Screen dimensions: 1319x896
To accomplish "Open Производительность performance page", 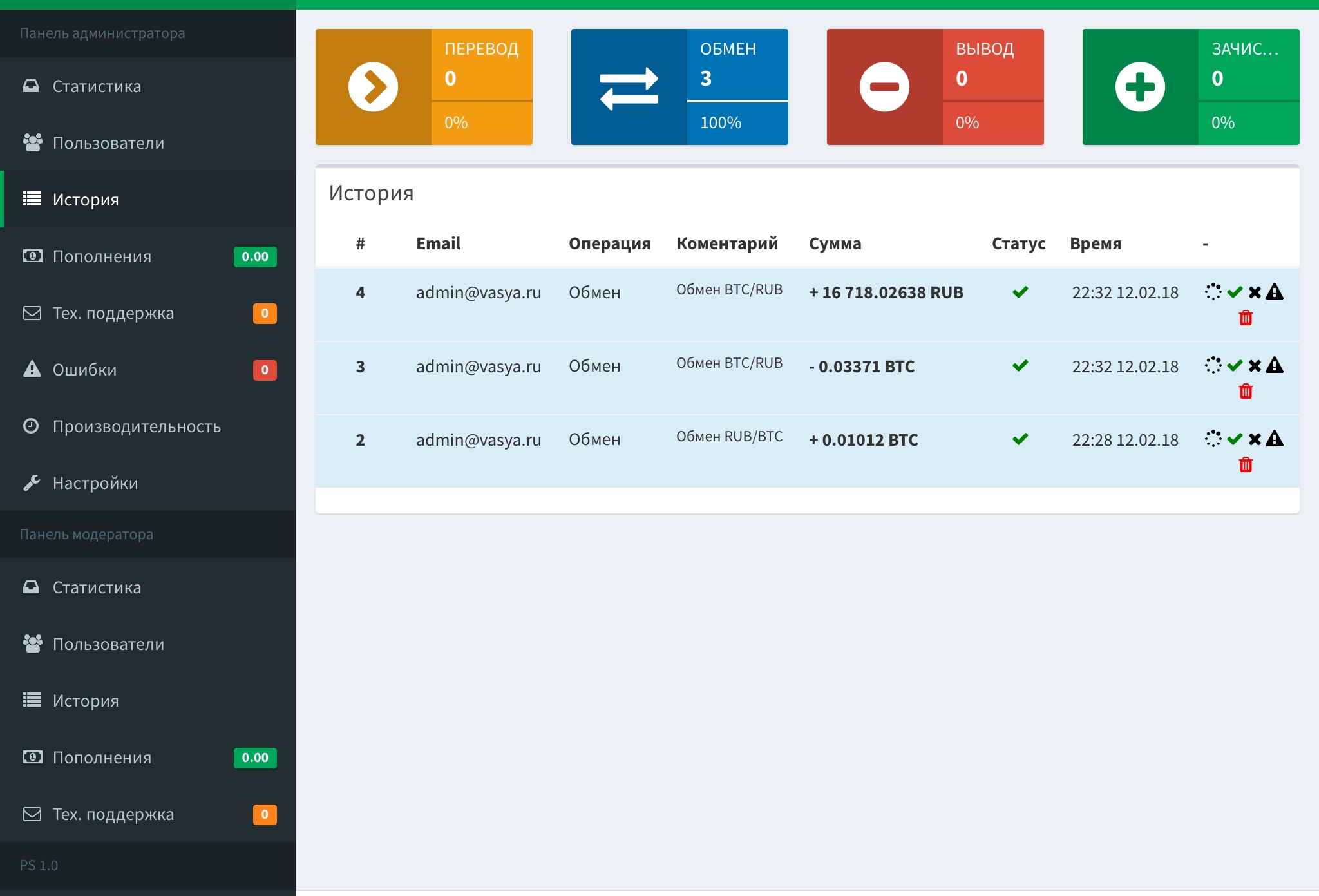I will coord(137,426).
